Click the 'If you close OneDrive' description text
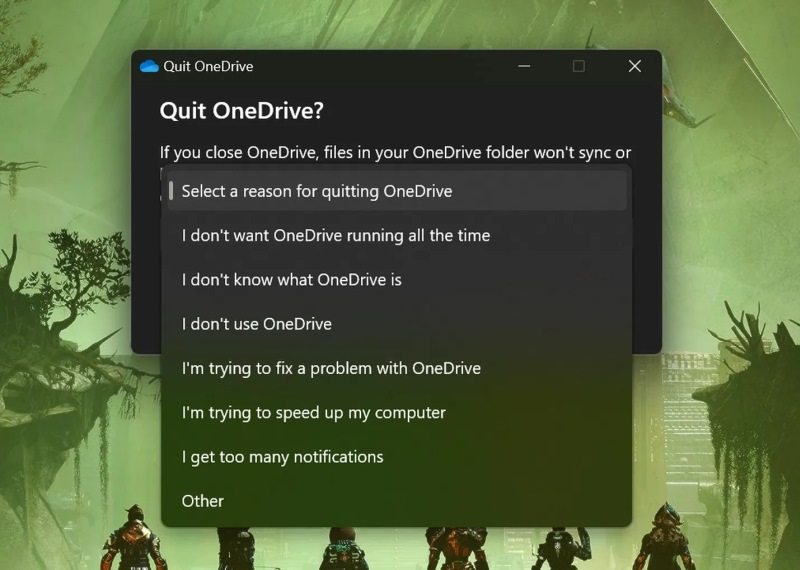This screenshot has width=800, height=570. [x=395, y=152]
